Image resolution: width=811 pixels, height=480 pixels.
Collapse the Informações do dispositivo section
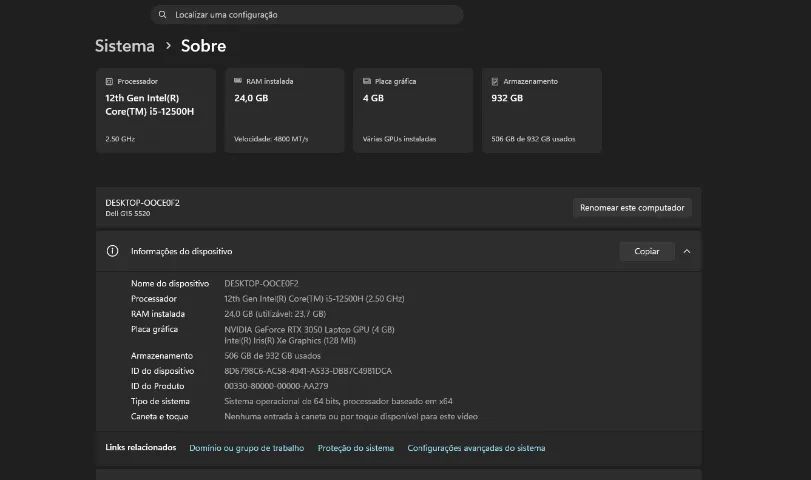point(687,251)
